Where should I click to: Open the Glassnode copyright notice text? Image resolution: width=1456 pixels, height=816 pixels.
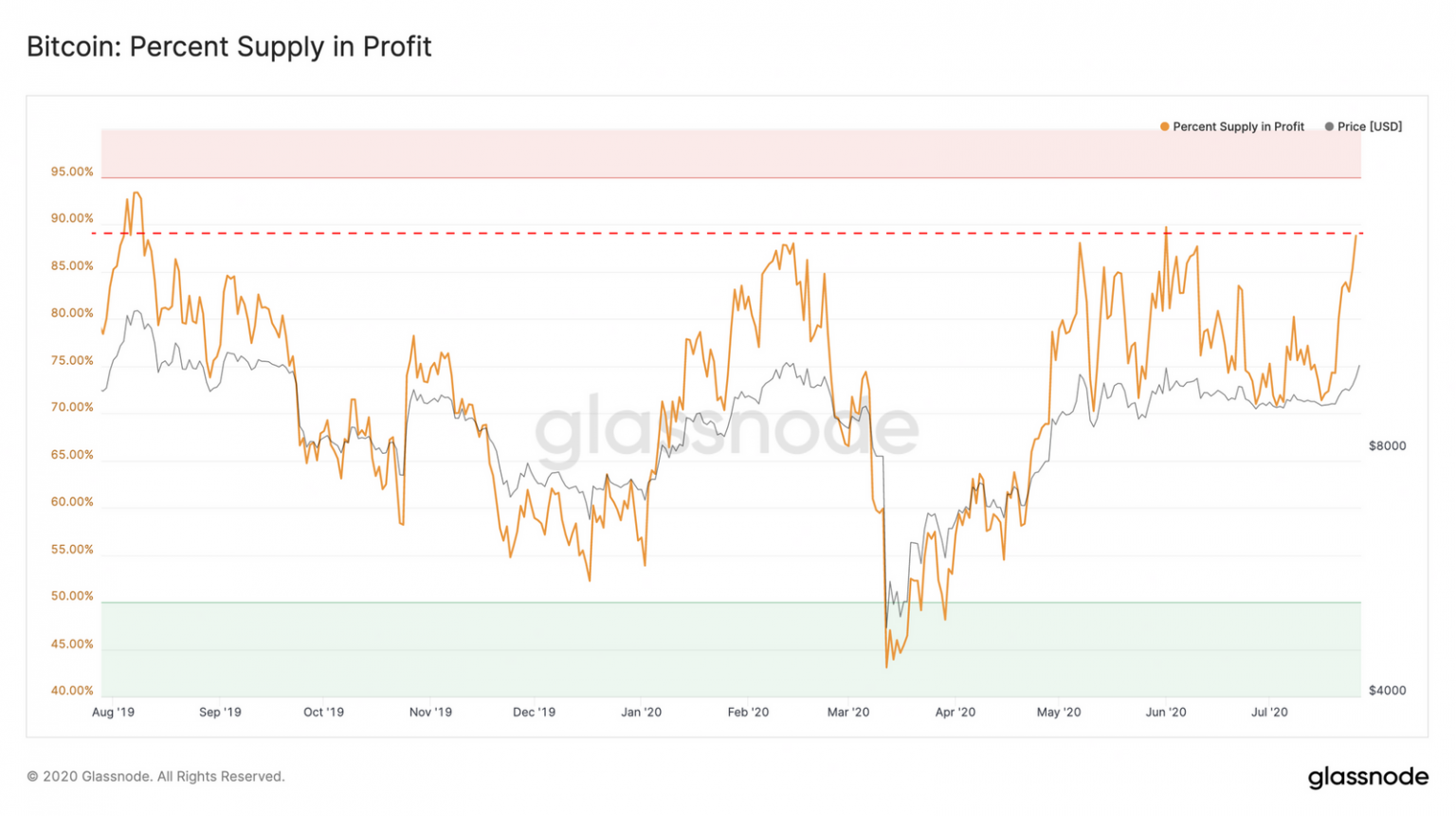(x=155, y=776)
